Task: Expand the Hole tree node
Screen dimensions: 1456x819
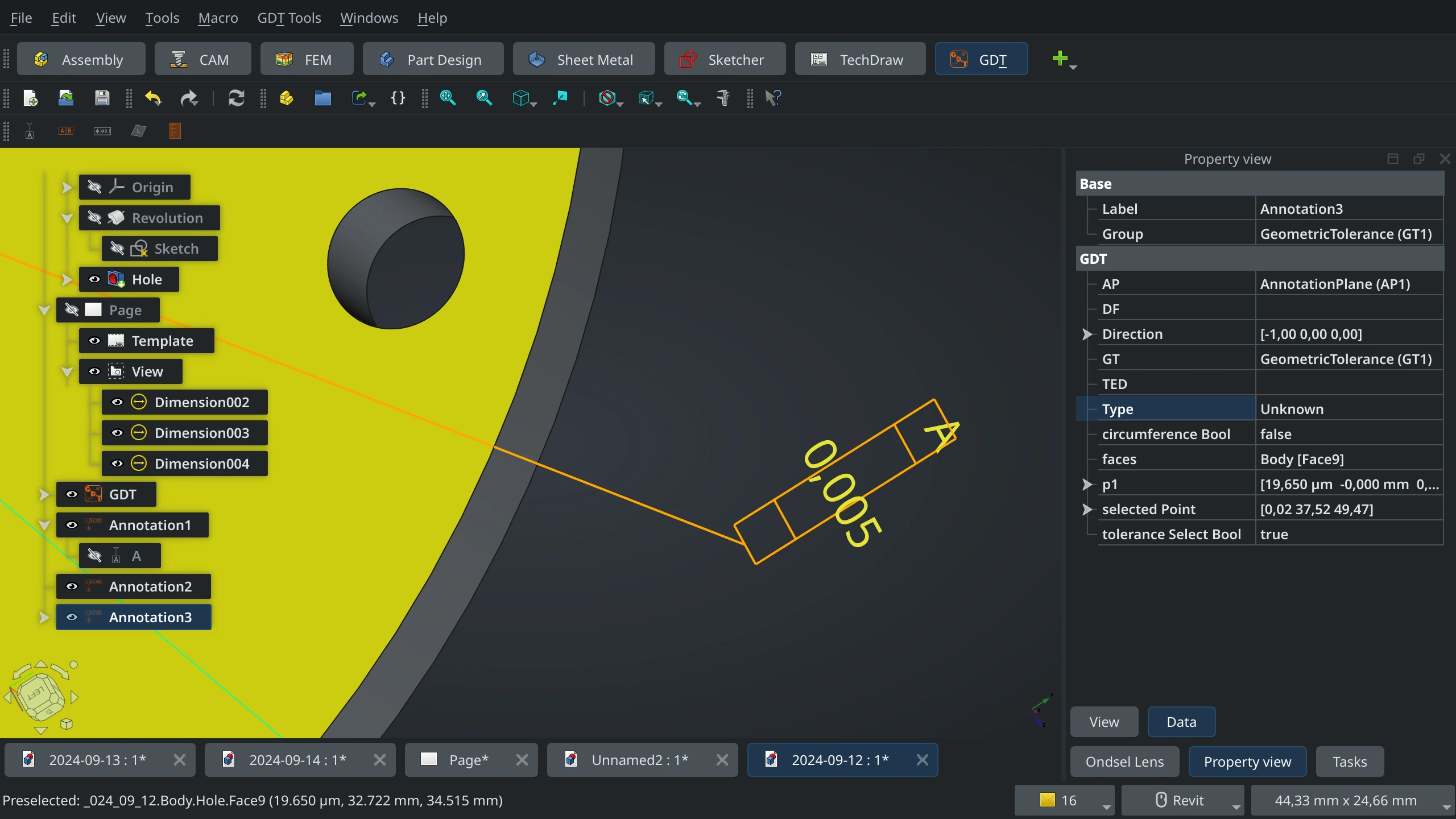Action: tap(67, 279)
